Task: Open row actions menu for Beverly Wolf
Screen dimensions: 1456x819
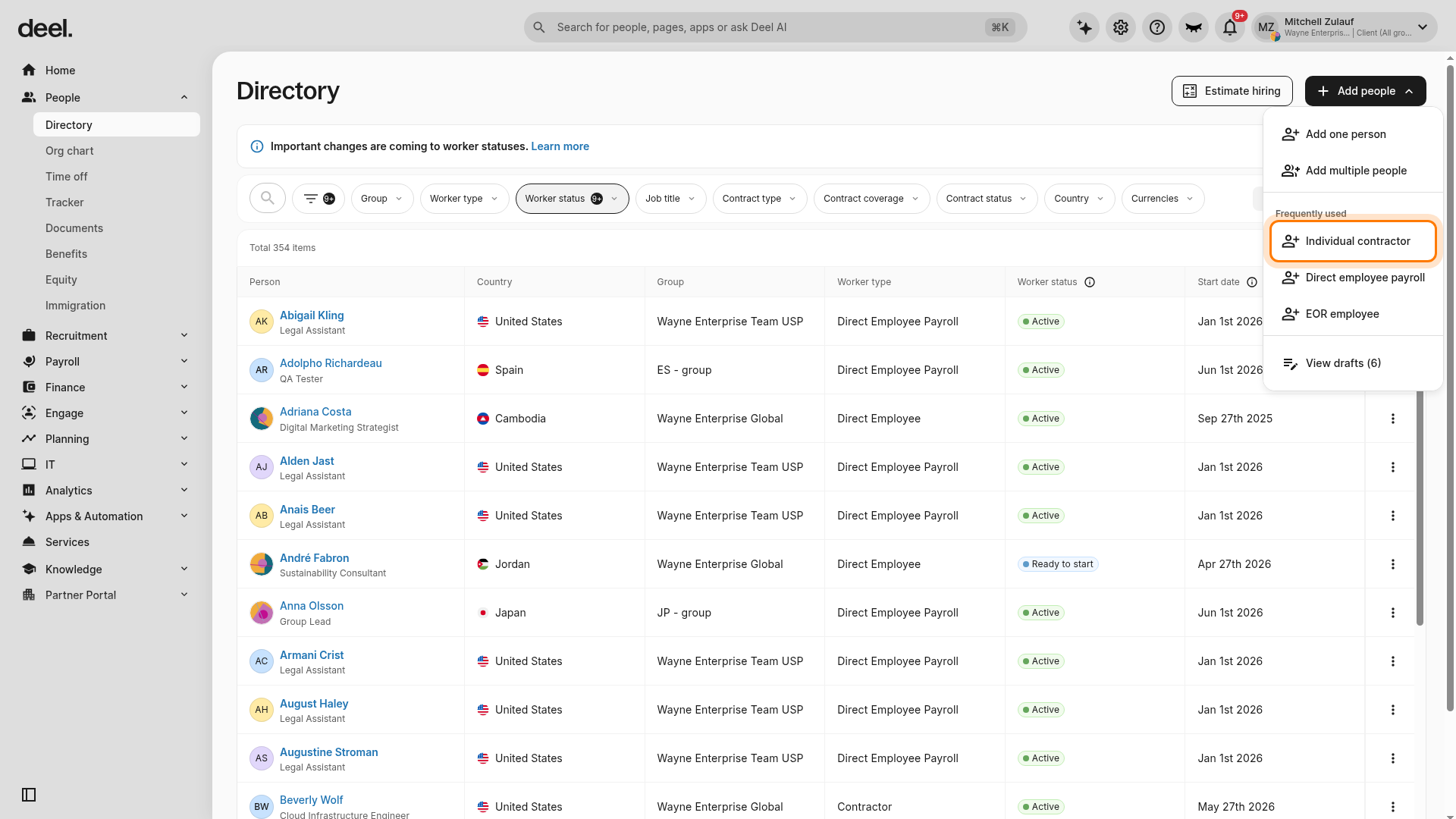Action: click(x=1393, y=807)
